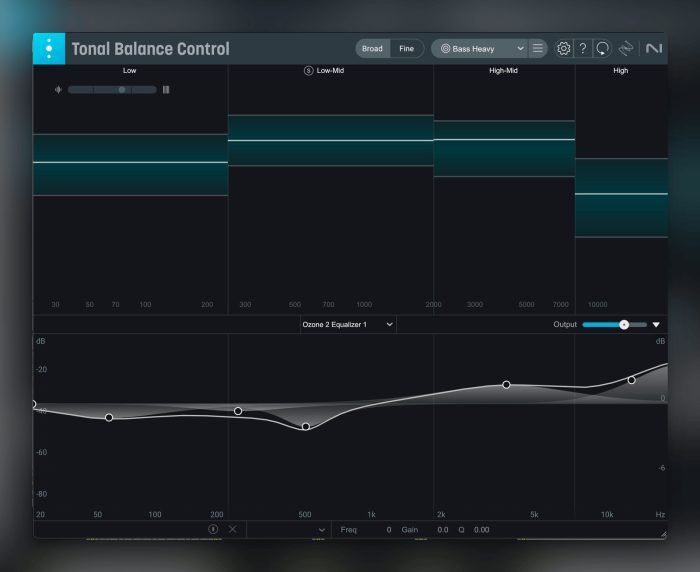Image resolution: width=700 pixels, height=572 pixels.
Task: Select the EQ node near 500 Hz
Action: point(306,427)
